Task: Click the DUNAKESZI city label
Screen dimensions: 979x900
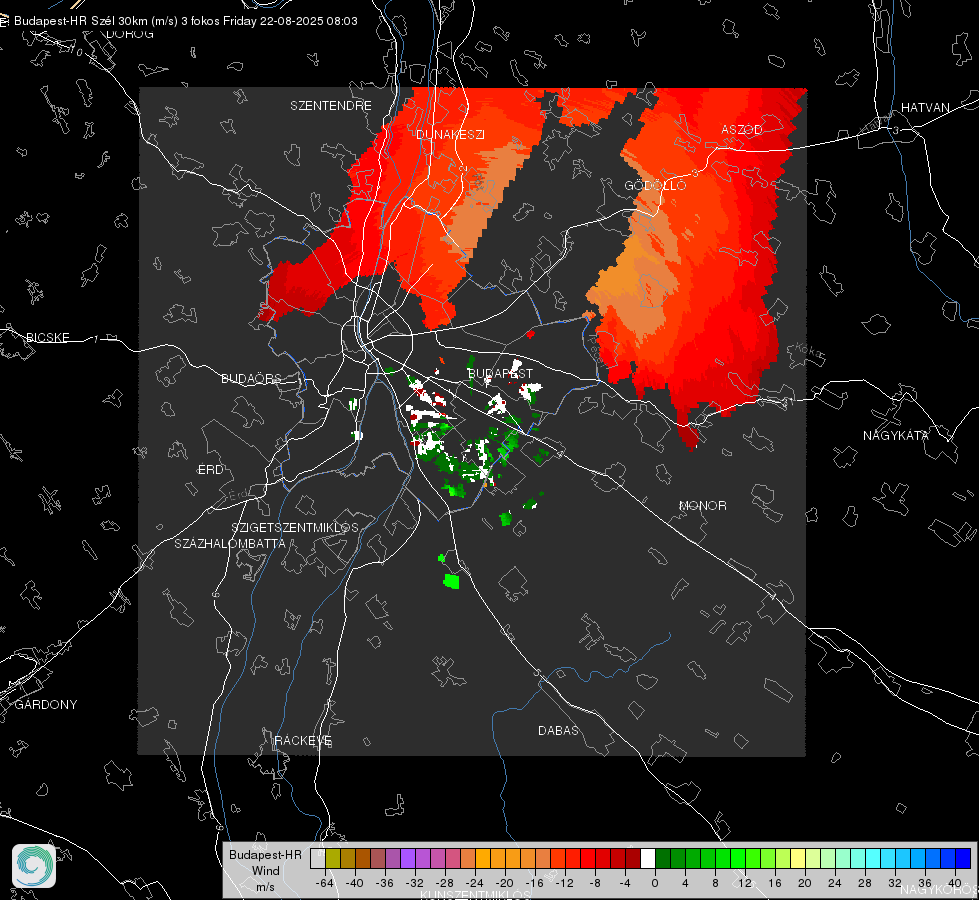Action: click(x=450, y=134)
